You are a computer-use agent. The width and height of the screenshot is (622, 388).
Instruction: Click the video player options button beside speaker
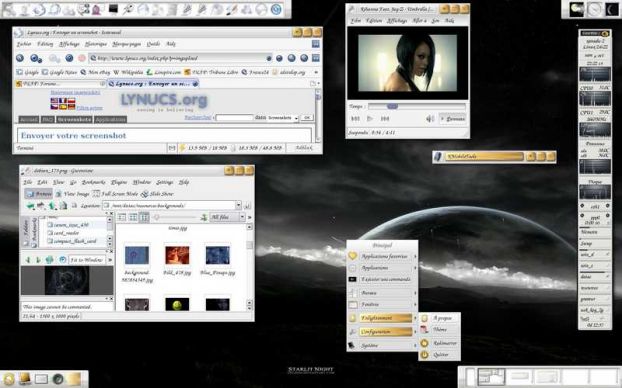[x=452, y=119]
